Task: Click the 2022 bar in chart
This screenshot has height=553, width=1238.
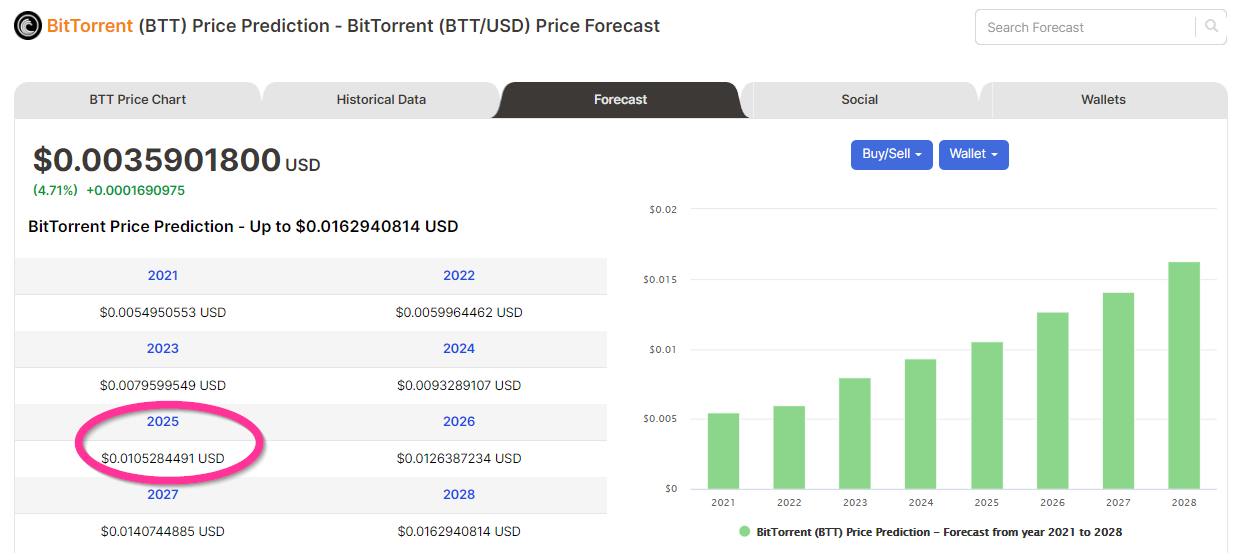Action: pos(789,448)
